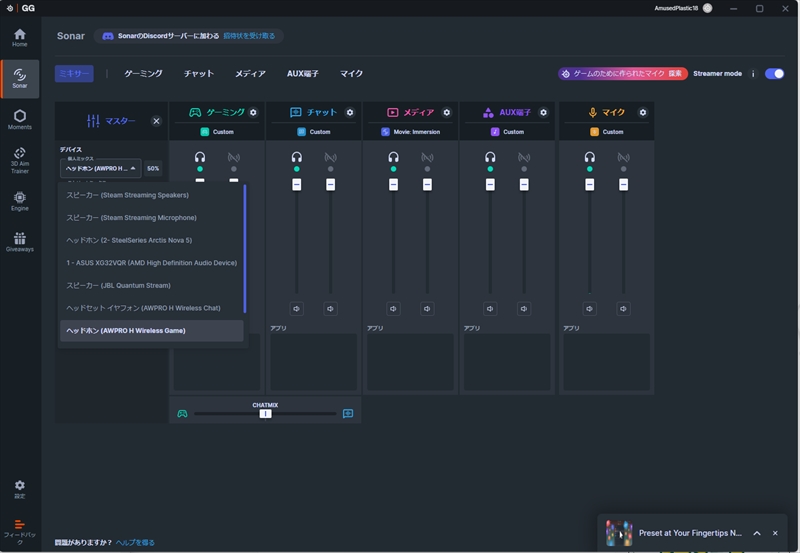Screen dimensions: 800x553
Task: Open the Home sidebar page
Action: 19,38
